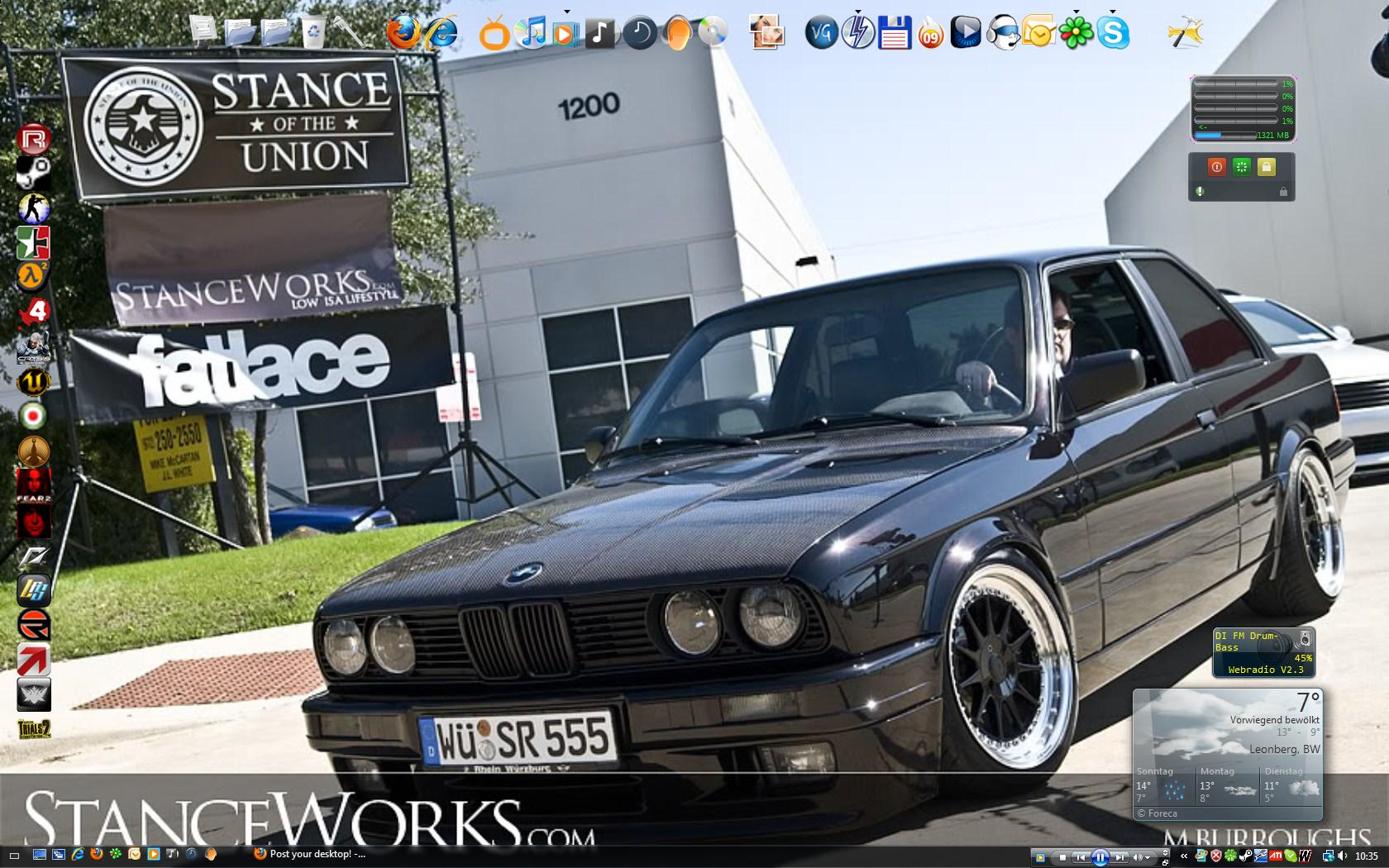Launch the headset app in the dock
Image resolution: width=1389 pixels, height=868 pixels.
point(1002,33)
